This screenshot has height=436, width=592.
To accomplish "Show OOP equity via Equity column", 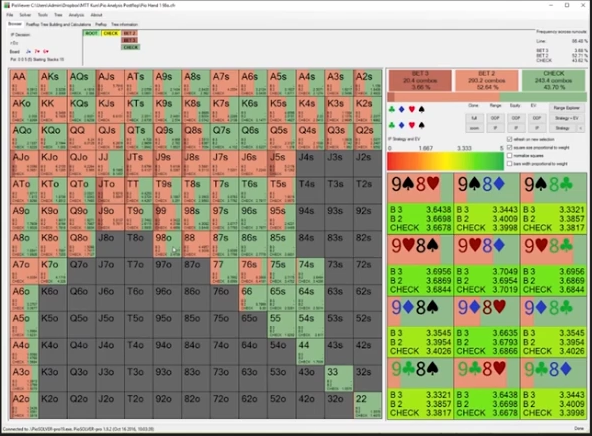I will [516, 118].
